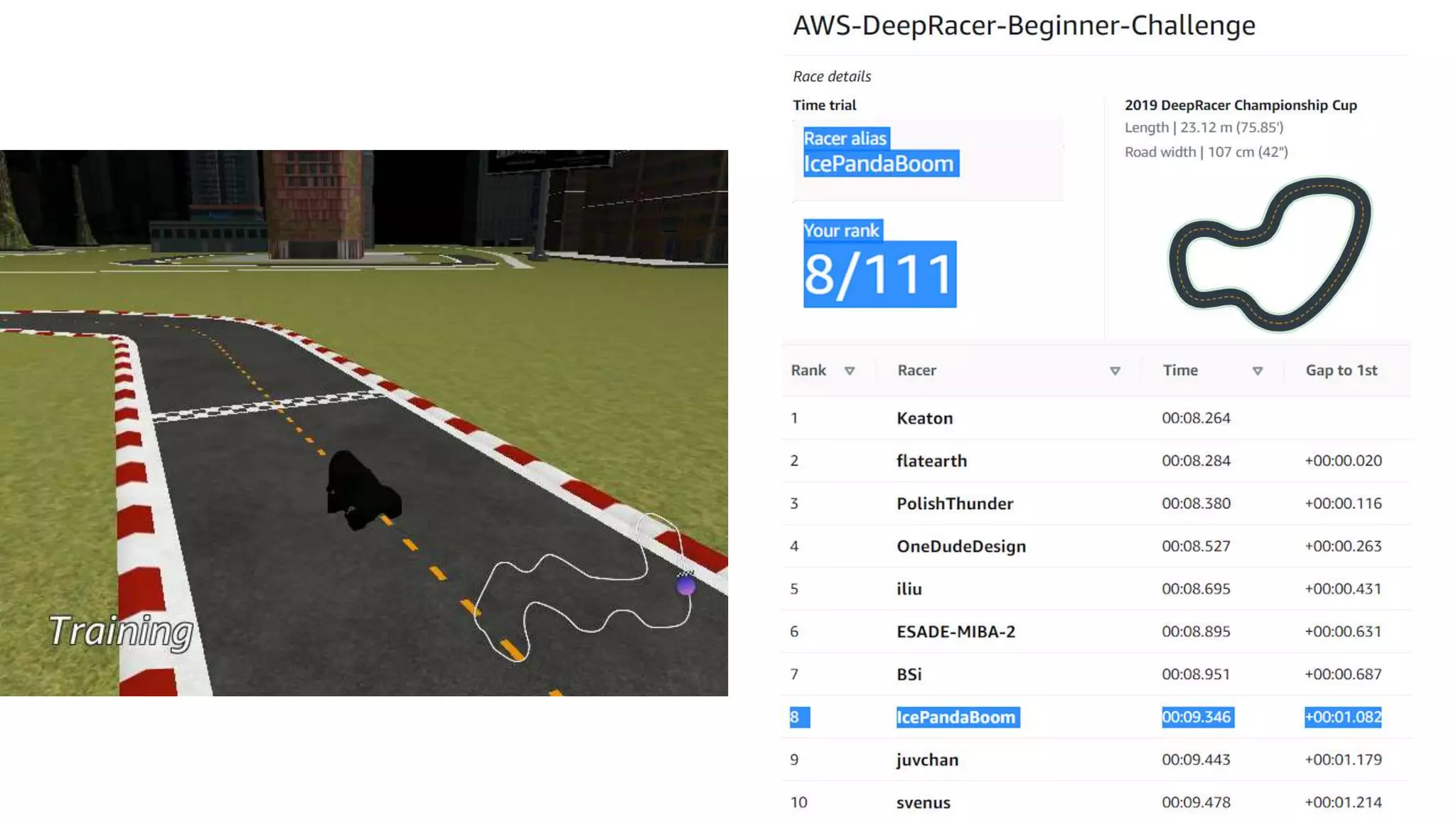Click the PolishThunder leaderboard entry
1456x819 pixels.
point(954,503)
